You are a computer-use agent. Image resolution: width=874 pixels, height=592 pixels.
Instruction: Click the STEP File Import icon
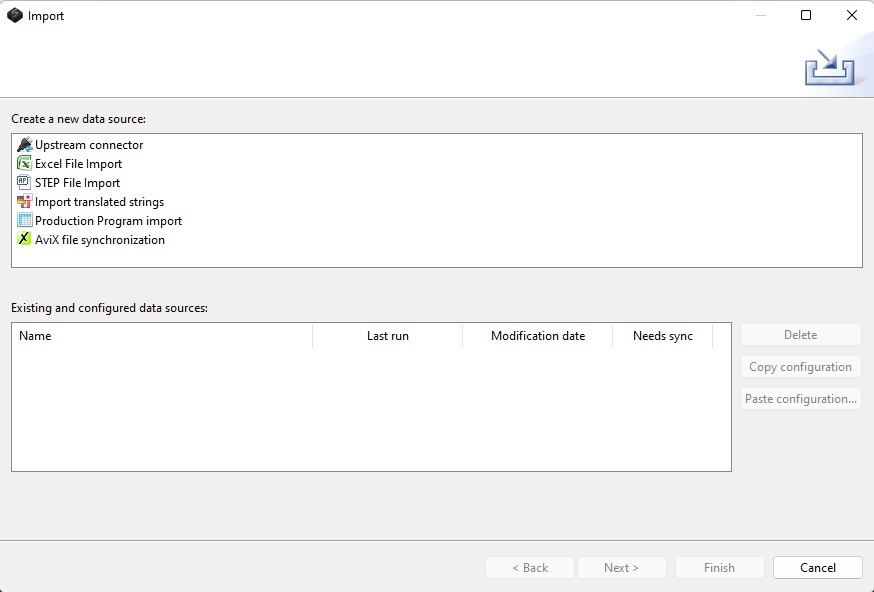25,183
